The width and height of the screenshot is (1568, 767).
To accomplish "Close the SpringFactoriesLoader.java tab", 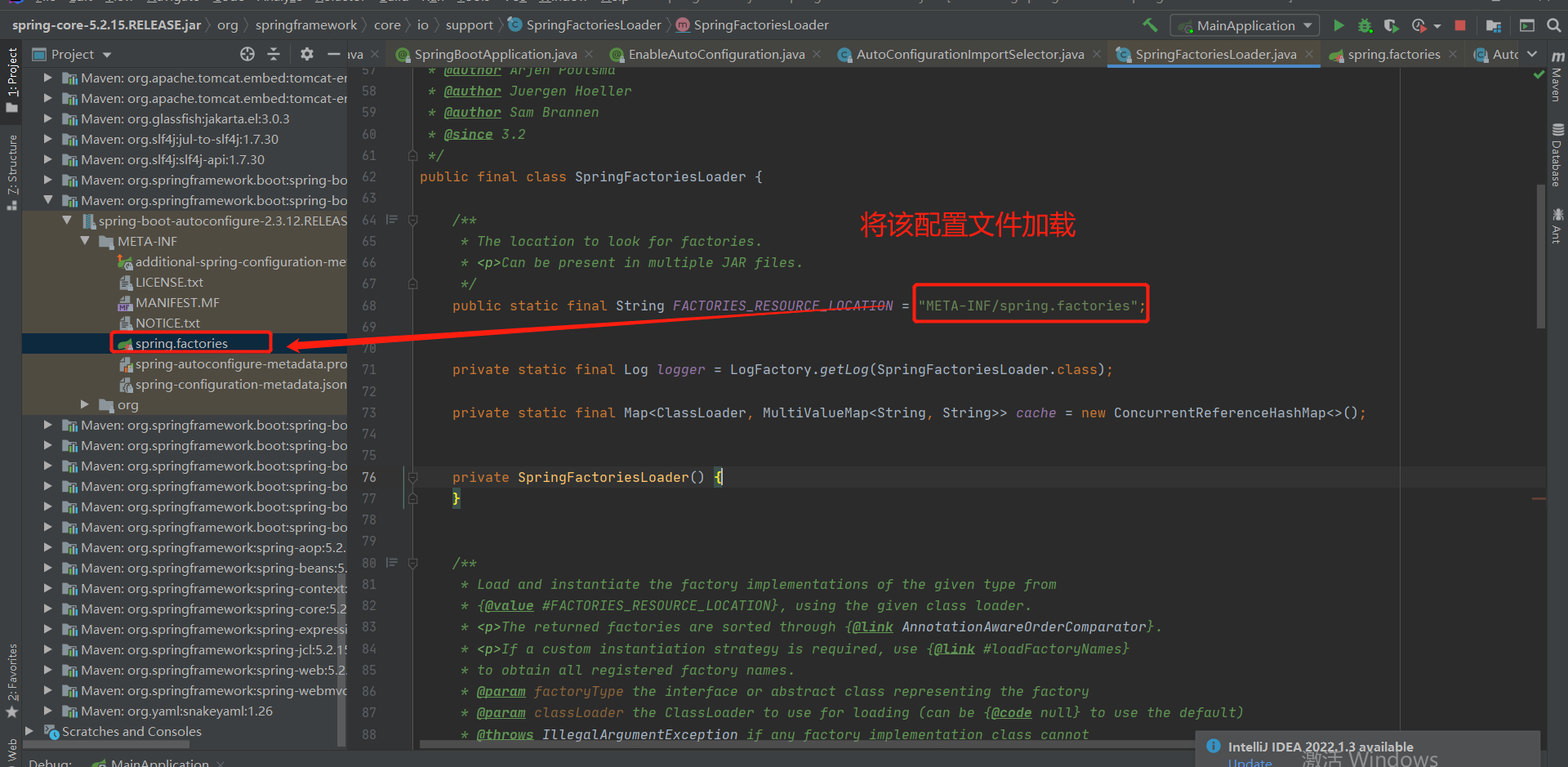I will pos(1309,54).
